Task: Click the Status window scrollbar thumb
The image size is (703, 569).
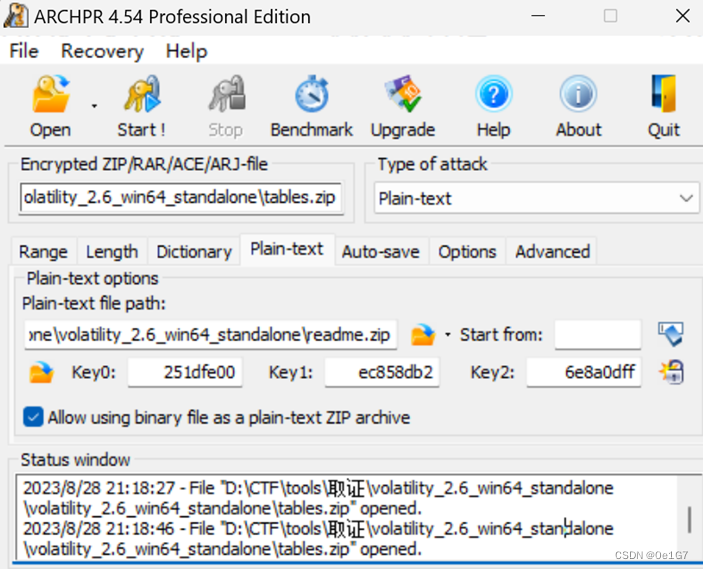Action: click(690, 520)
